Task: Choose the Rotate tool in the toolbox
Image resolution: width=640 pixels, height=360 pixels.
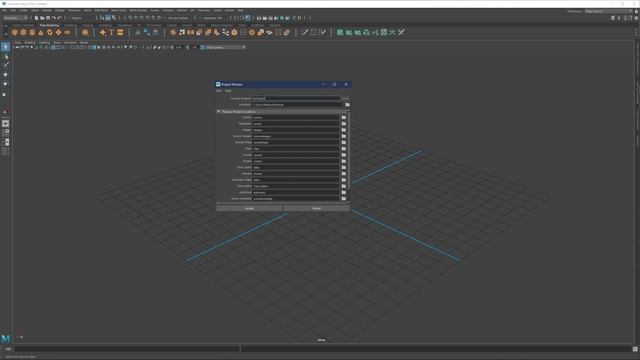Action: click(x=5, y=84)
